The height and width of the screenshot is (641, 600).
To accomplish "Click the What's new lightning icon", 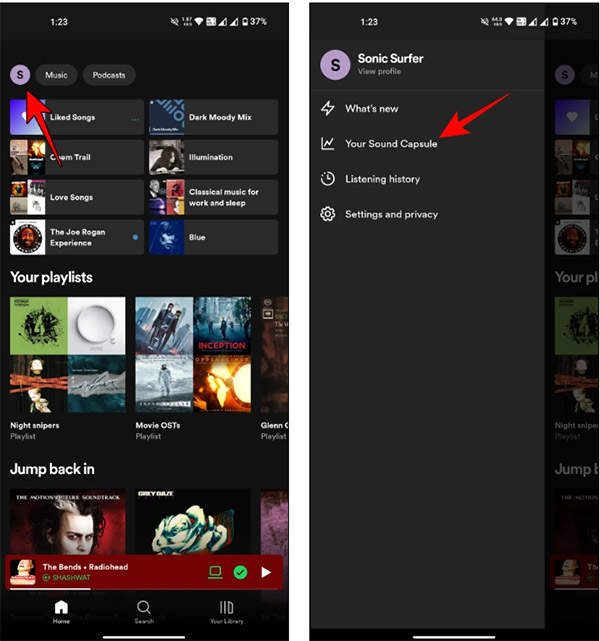I will (x=327, y=109).
